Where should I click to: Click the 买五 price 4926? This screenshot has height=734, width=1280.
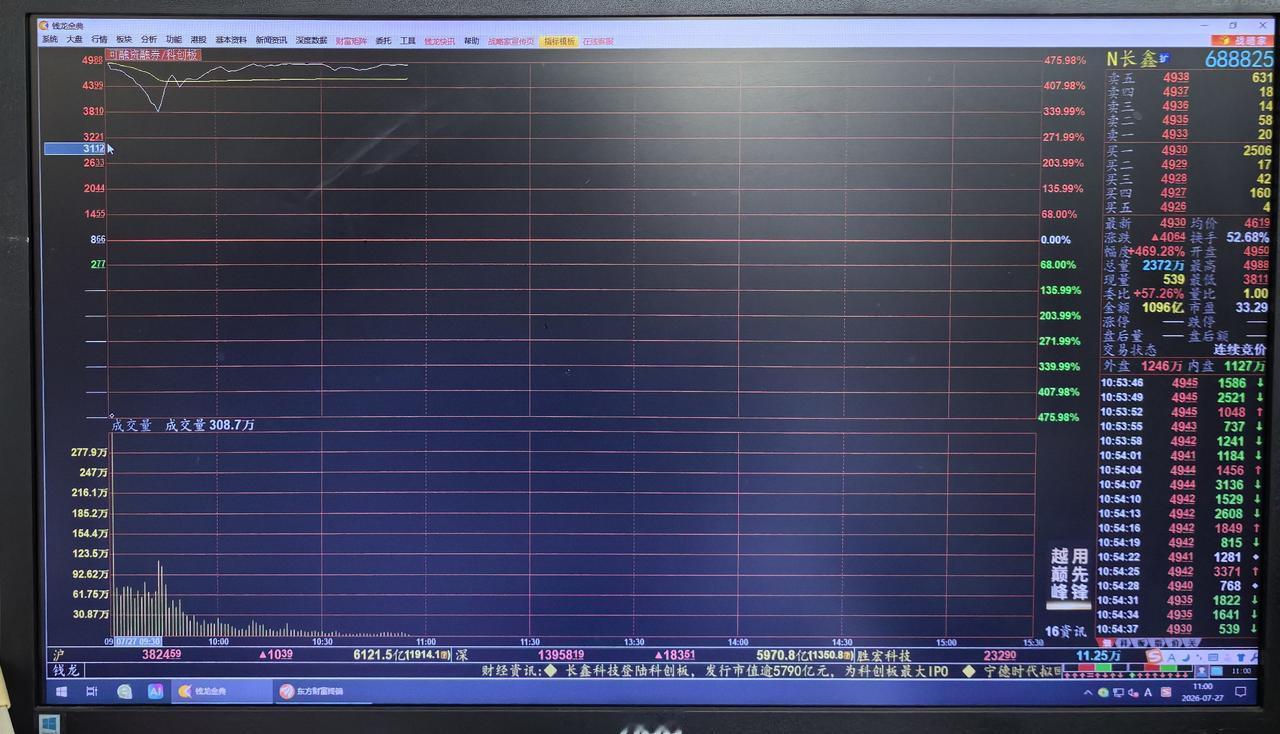pos(1173,207)
